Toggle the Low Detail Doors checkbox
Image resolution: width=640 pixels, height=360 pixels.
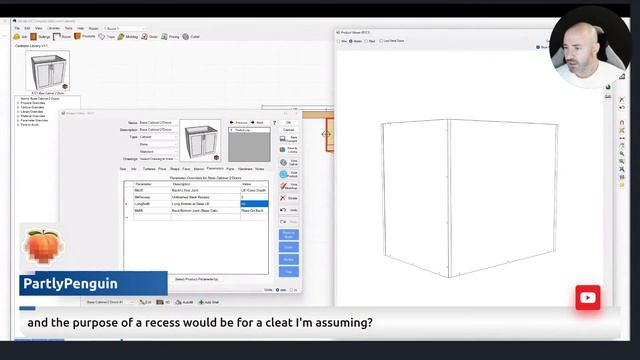click(x=381, y=41)
